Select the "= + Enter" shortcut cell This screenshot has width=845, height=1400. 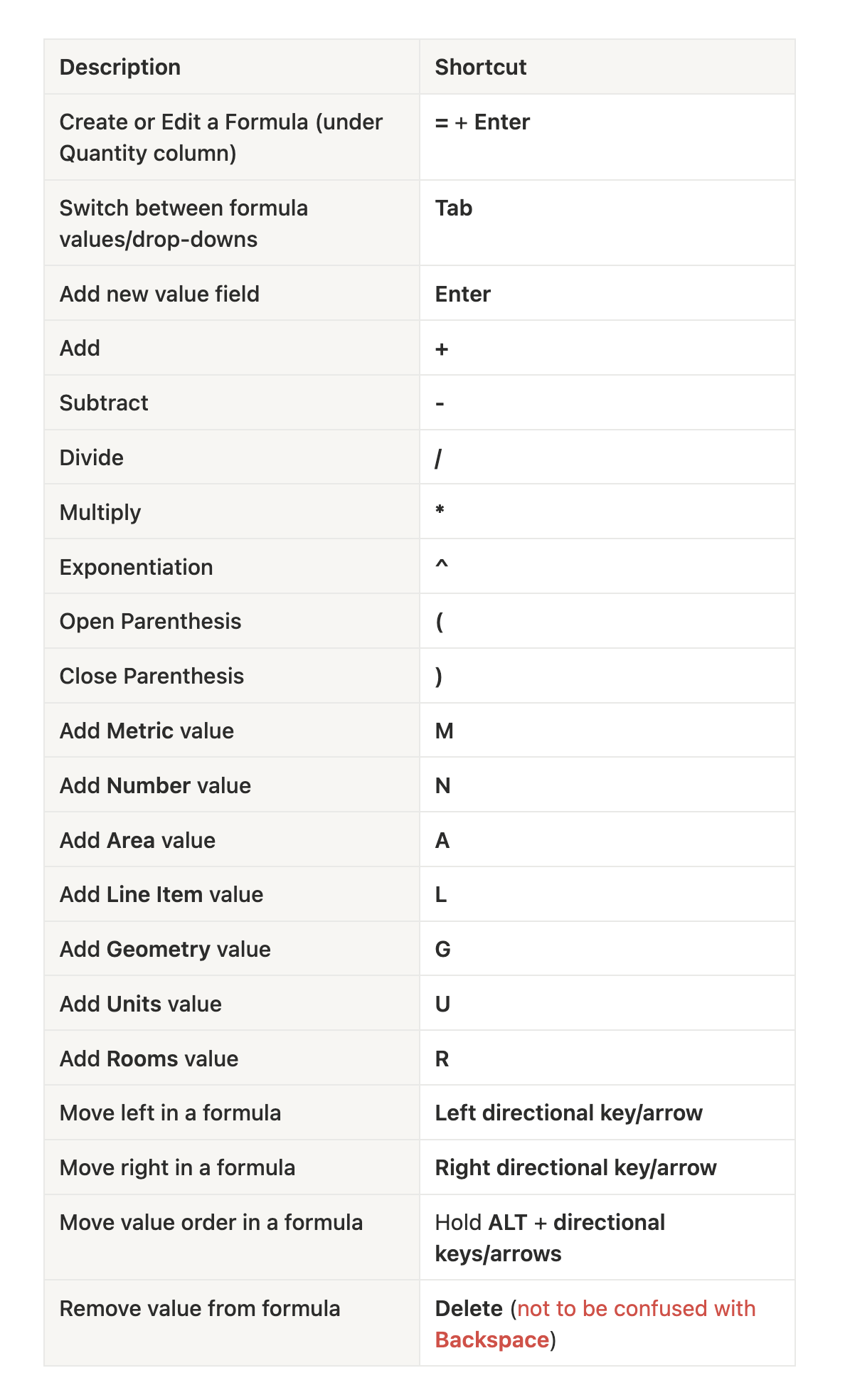(482, 122)
